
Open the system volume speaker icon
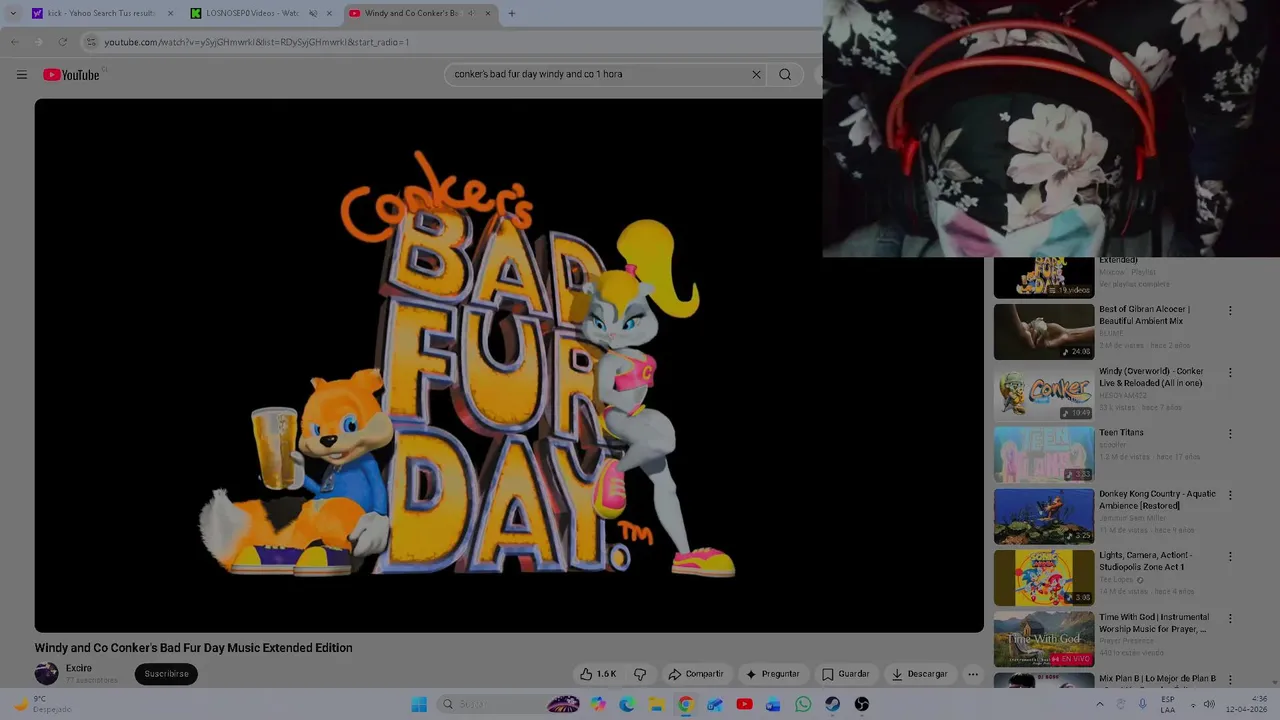[1209, 704]
